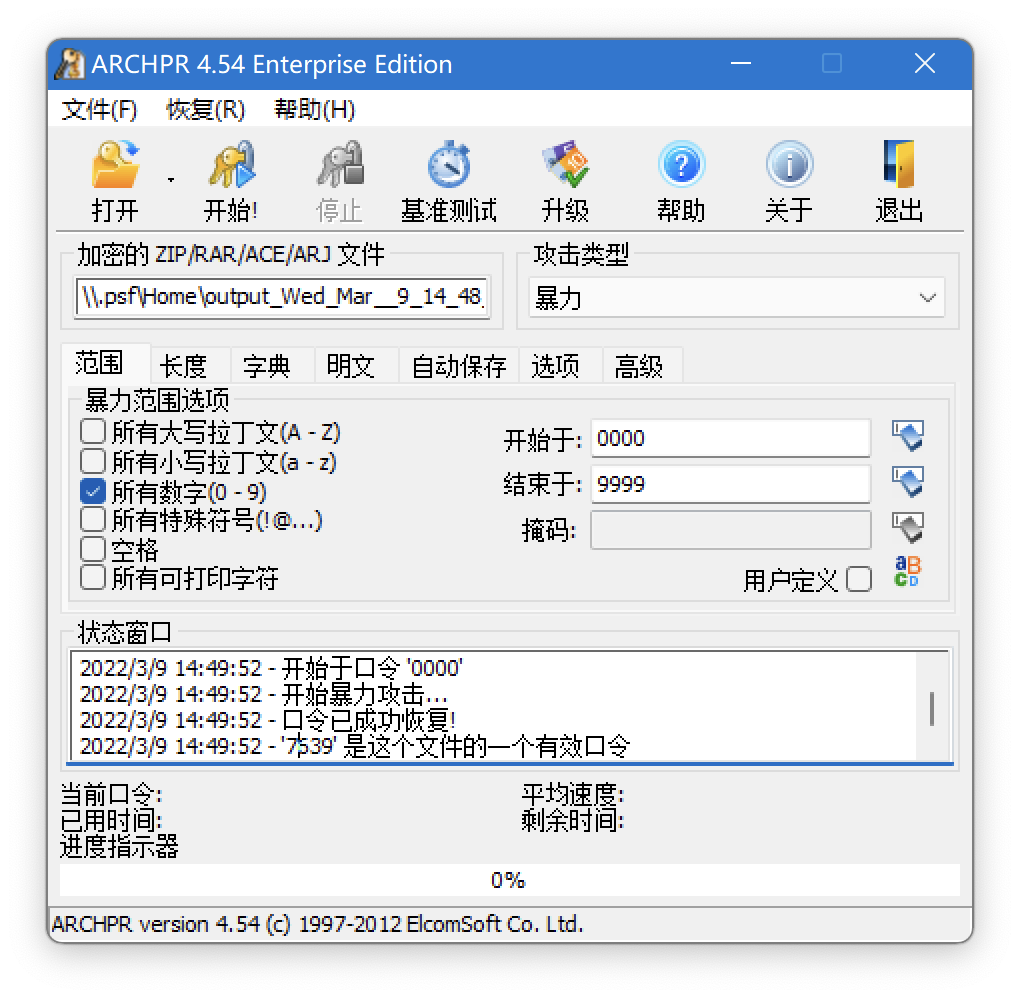
Task: Click the status window scrollbar thumb
Action: pyautogui.click(x=932, y=708)
